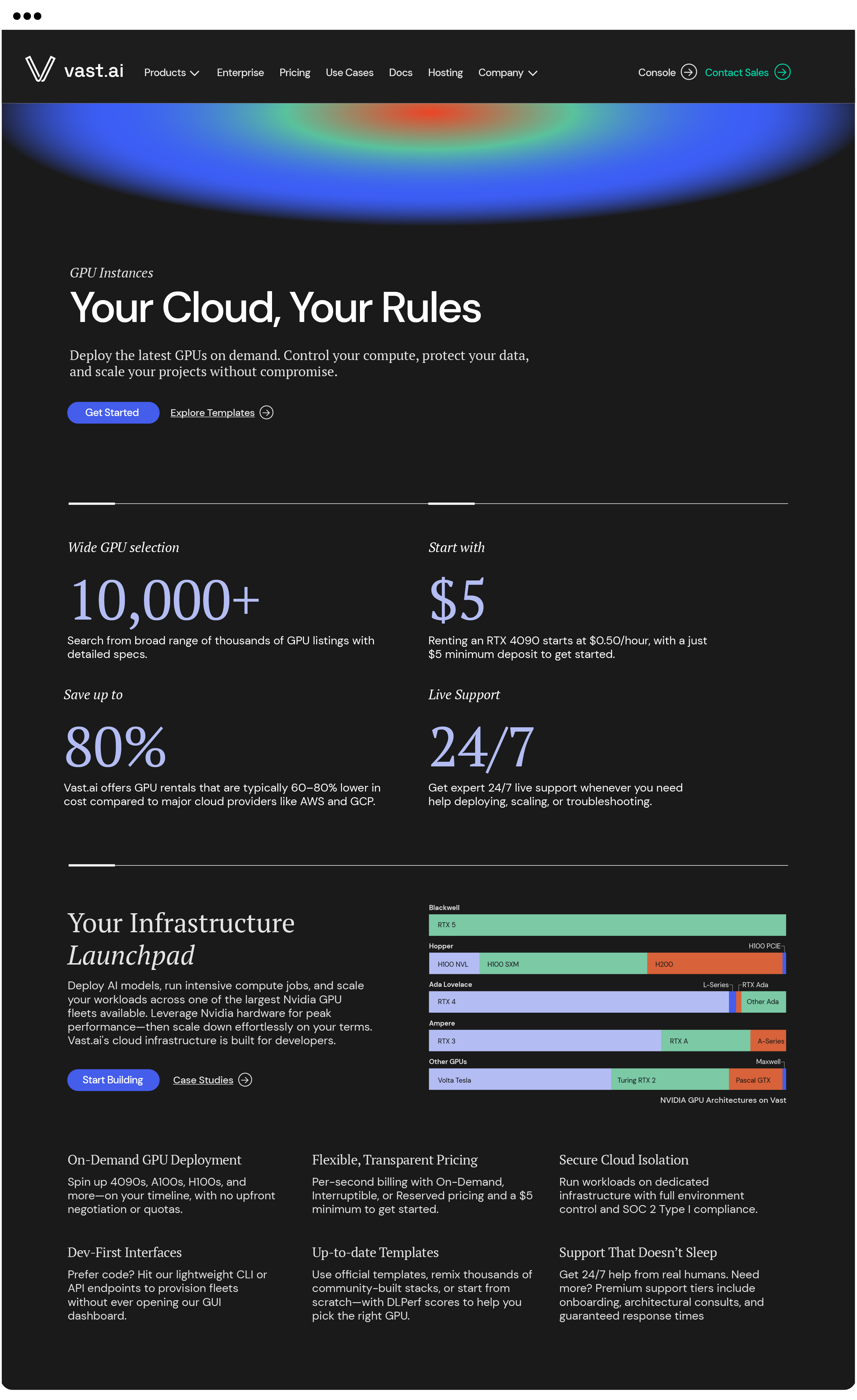Go to Use Cases in navigation
Screen dimensions: 857x1400
click(349, 73)
